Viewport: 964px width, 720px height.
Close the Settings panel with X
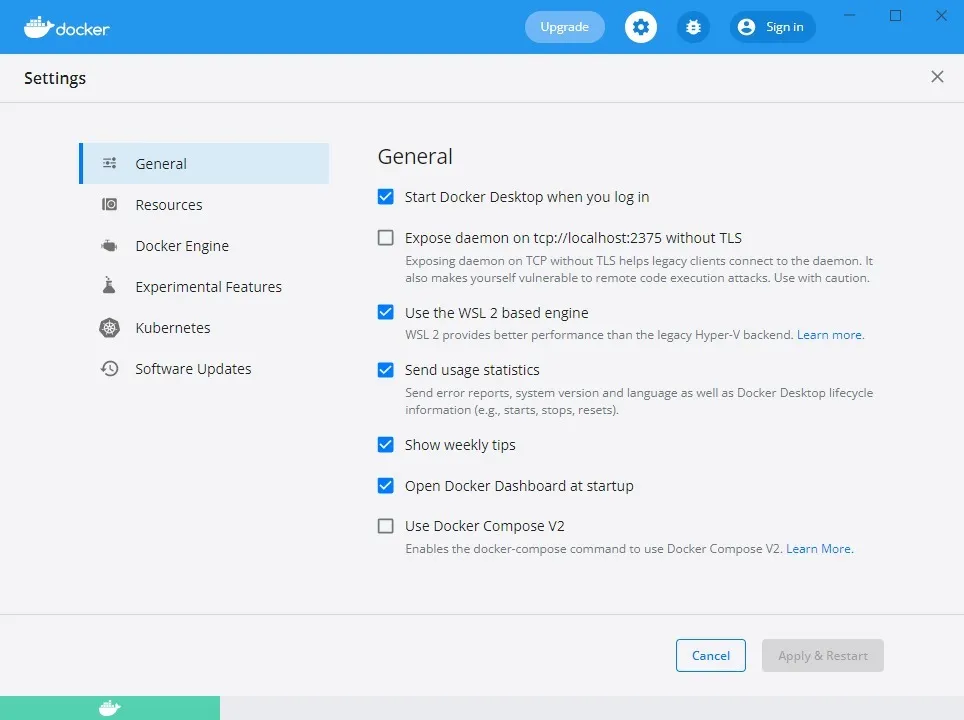pos(937,77)
